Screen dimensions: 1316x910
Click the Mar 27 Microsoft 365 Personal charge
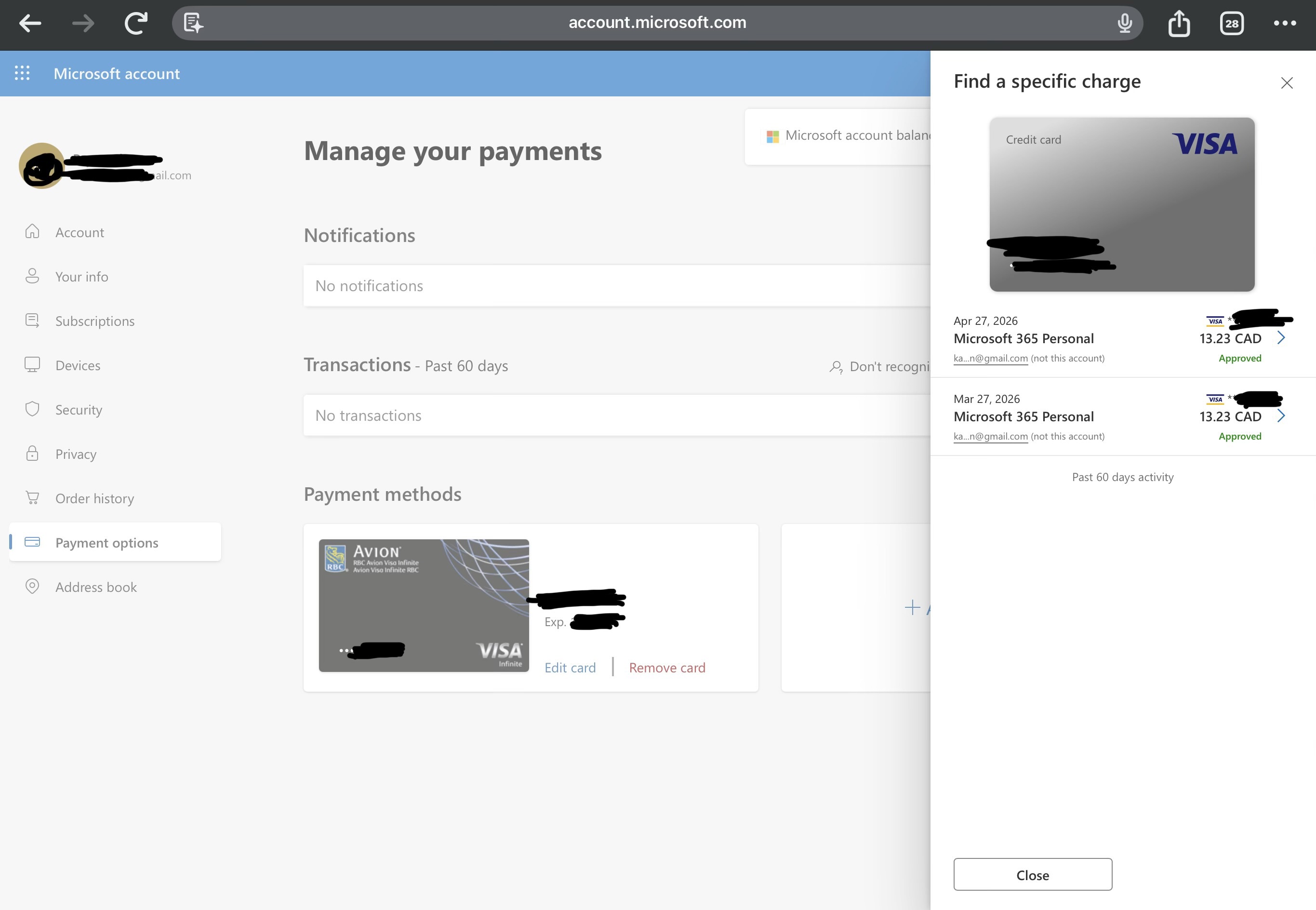tap(1024, 417)
